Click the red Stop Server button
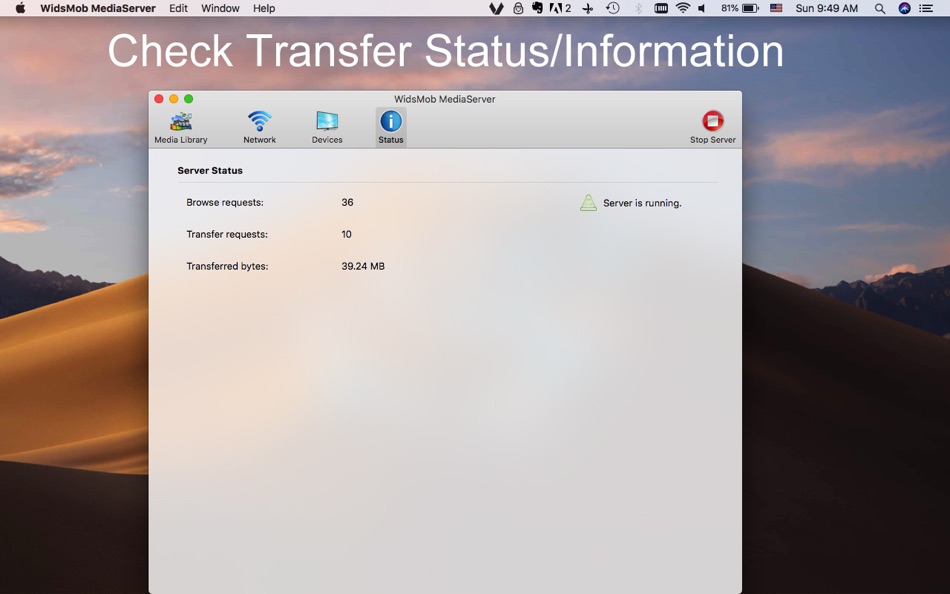This screenshot has width=950, height=594. 712,127
